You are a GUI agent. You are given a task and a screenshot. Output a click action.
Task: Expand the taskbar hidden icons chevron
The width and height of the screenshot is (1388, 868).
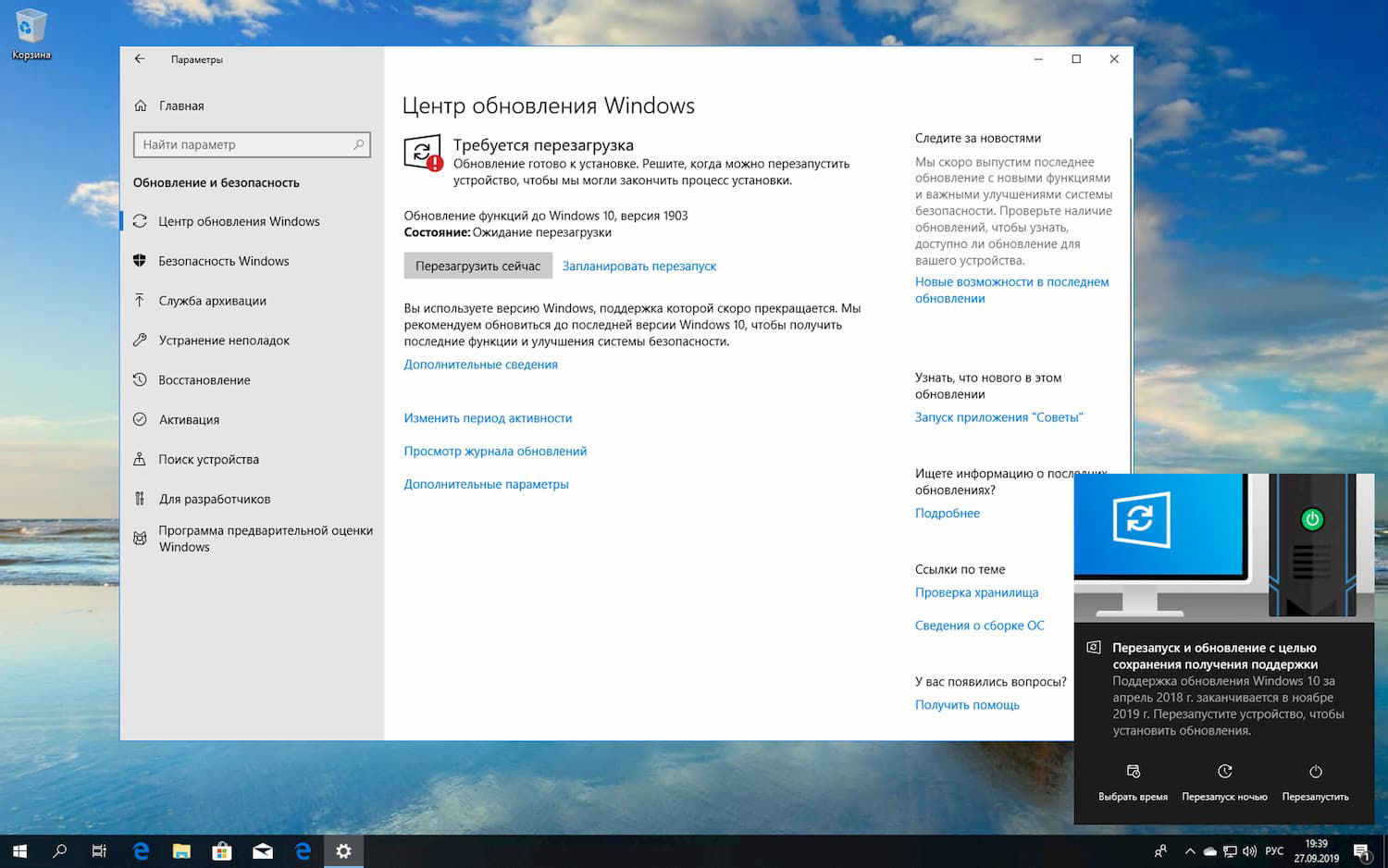click(1190, 849)
